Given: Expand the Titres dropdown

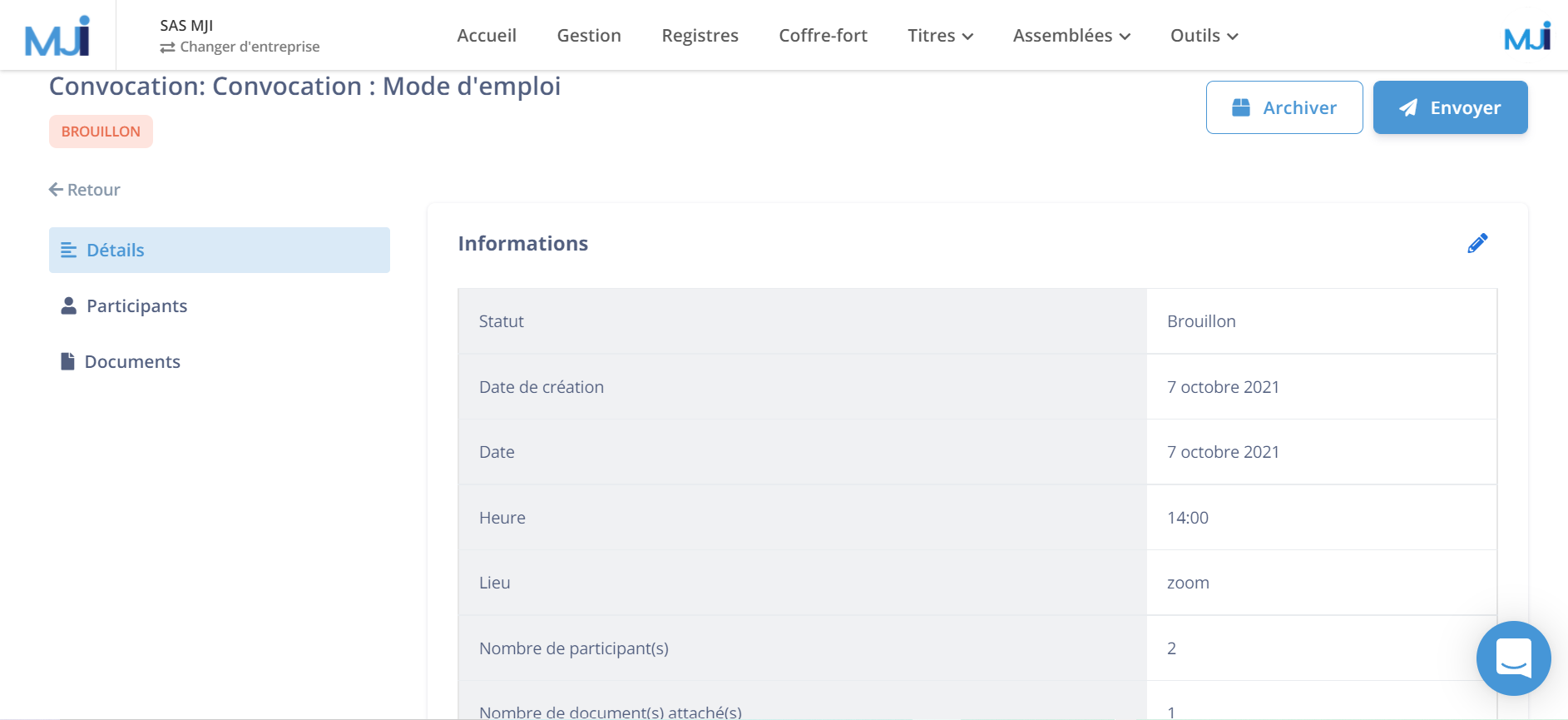Looking at the screenshot, I should (x=940, y=36).
